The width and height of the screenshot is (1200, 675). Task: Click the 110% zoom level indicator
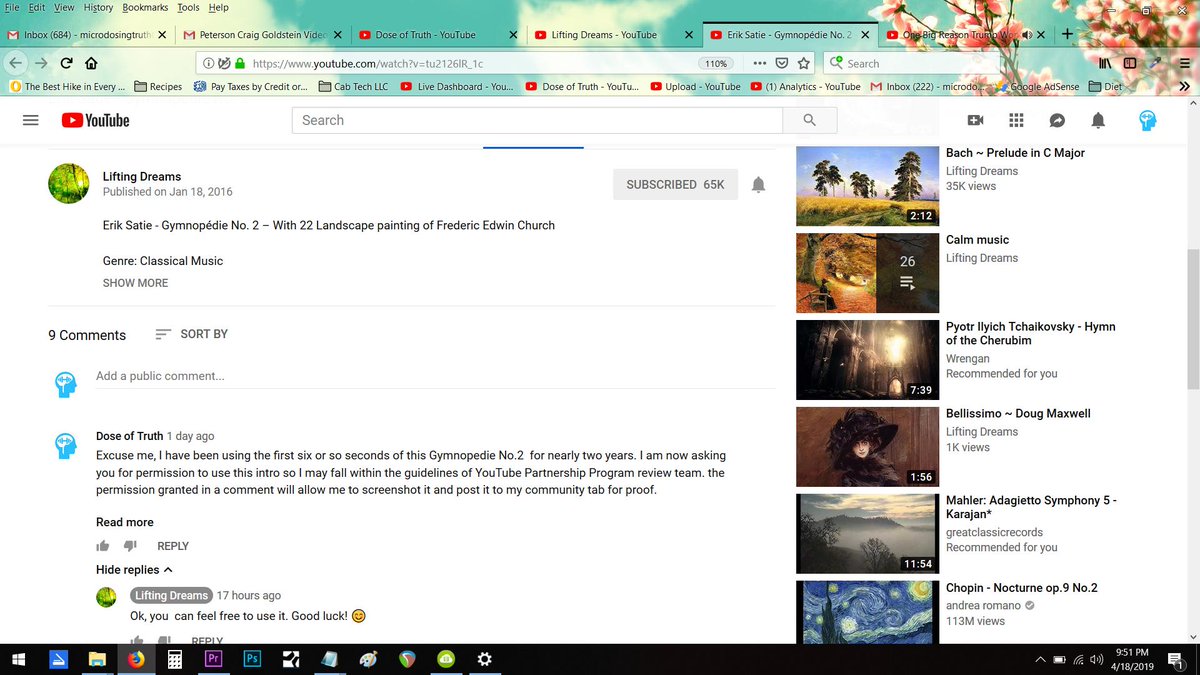click(x=715, y=63)
